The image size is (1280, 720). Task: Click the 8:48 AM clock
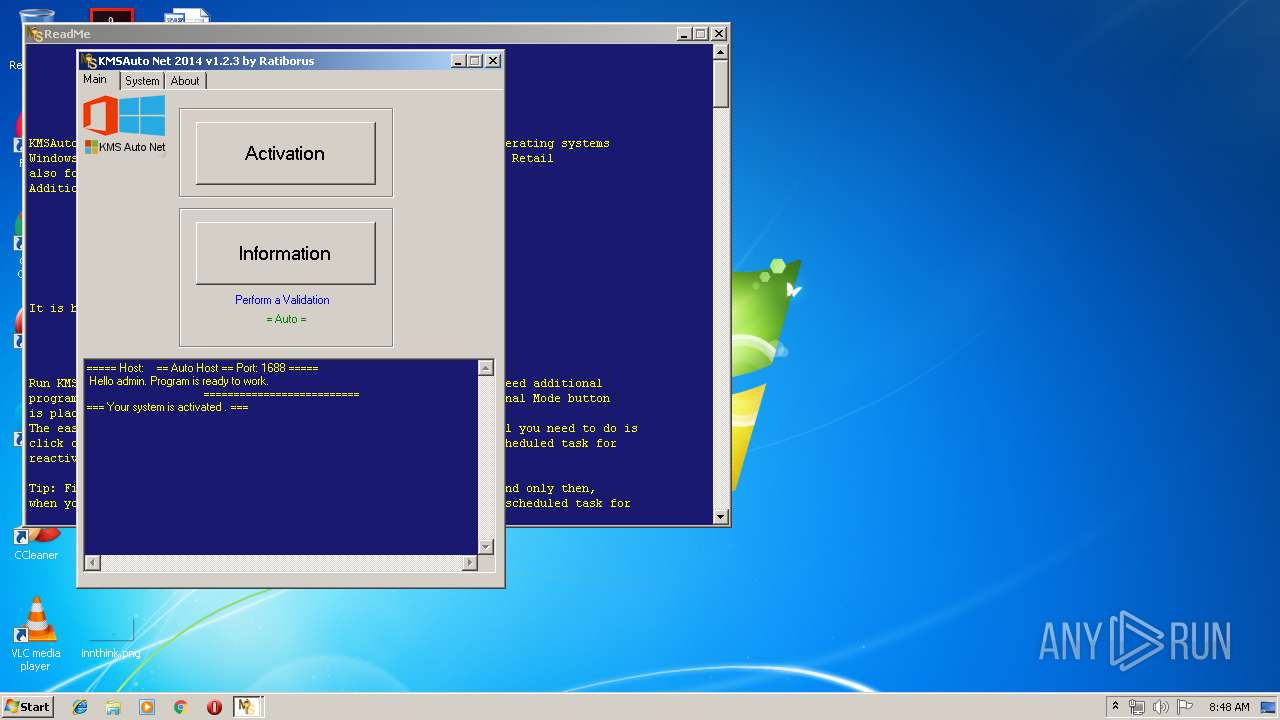(x=1229, y=707)
